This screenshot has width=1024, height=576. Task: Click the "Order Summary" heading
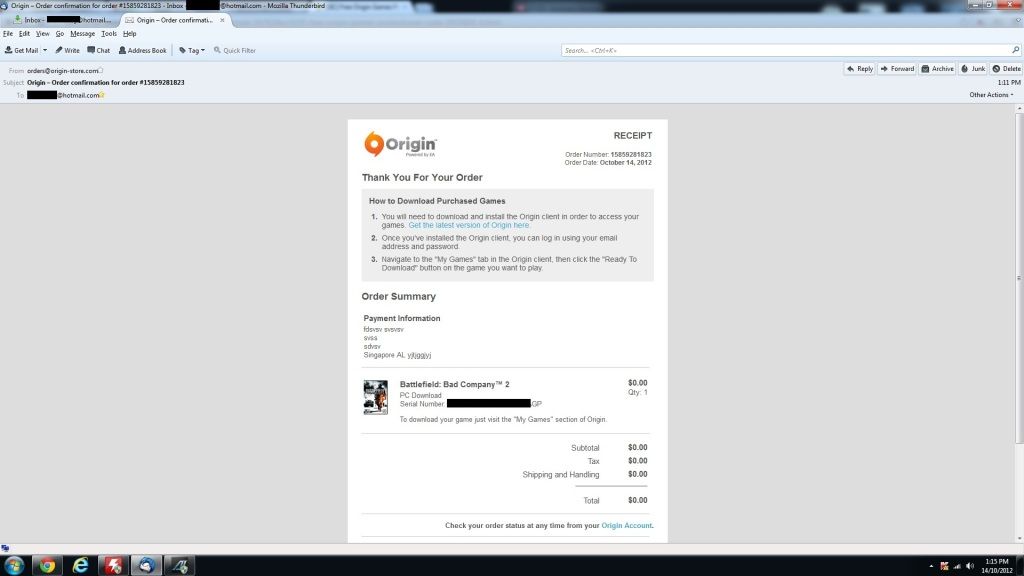click(398, 296)
